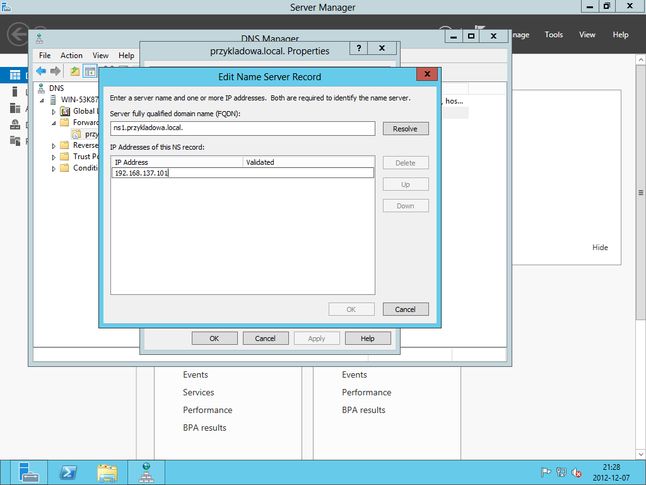Cancel the Edit Name Server Record dialog

point(405,309)
